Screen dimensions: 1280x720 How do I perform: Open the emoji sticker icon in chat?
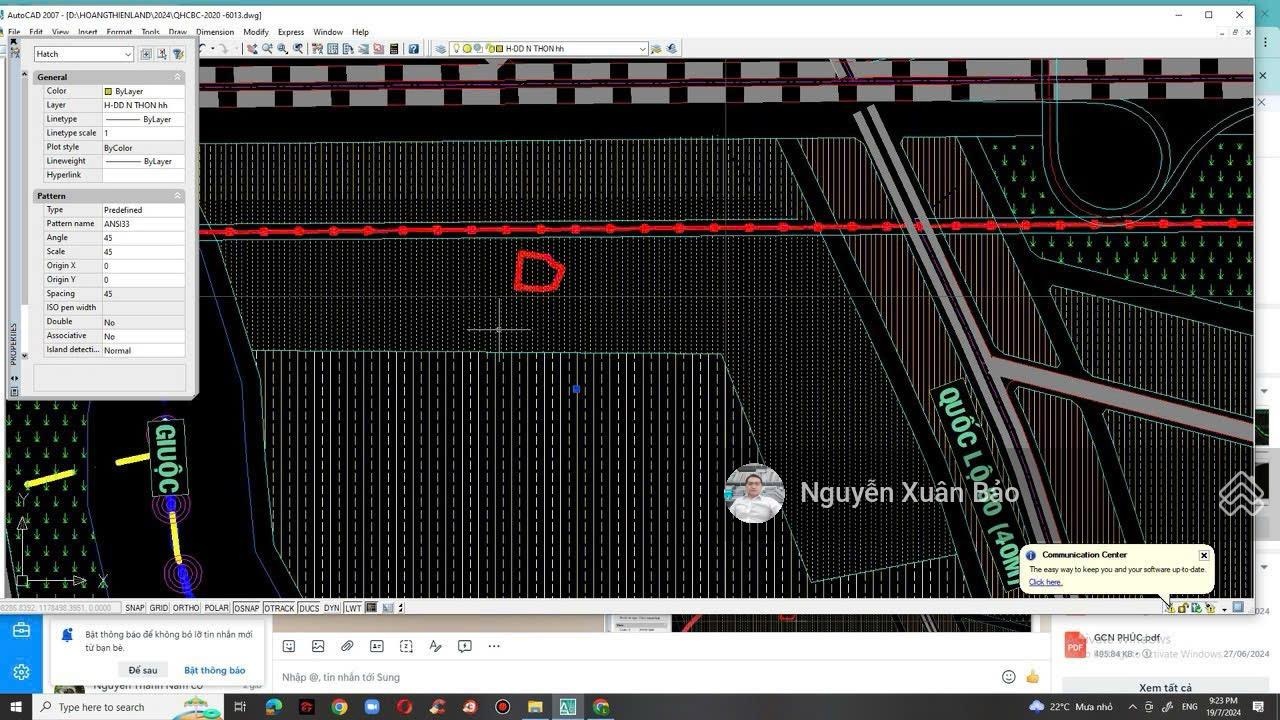coord(289,646)
